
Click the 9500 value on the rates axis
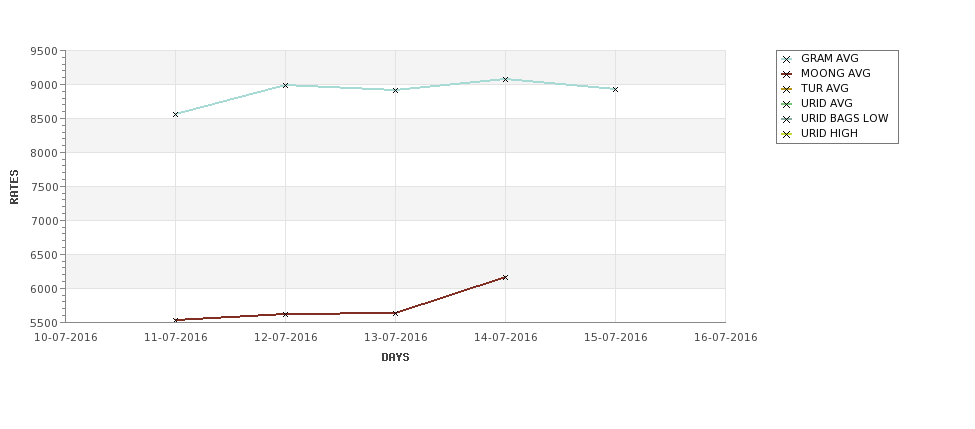tap(44, 51)
